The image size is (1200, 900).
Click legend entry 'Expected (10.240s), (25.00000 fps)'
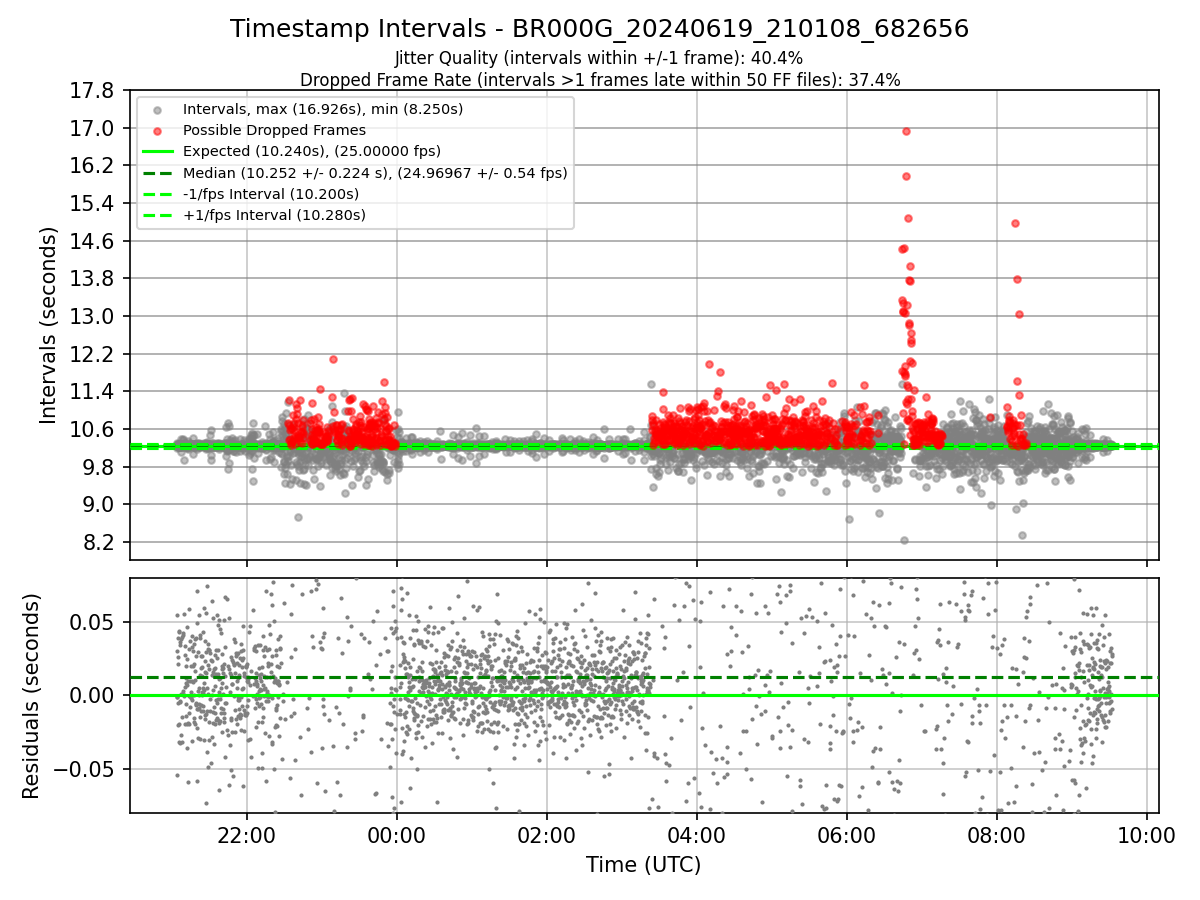pos(312,151)
